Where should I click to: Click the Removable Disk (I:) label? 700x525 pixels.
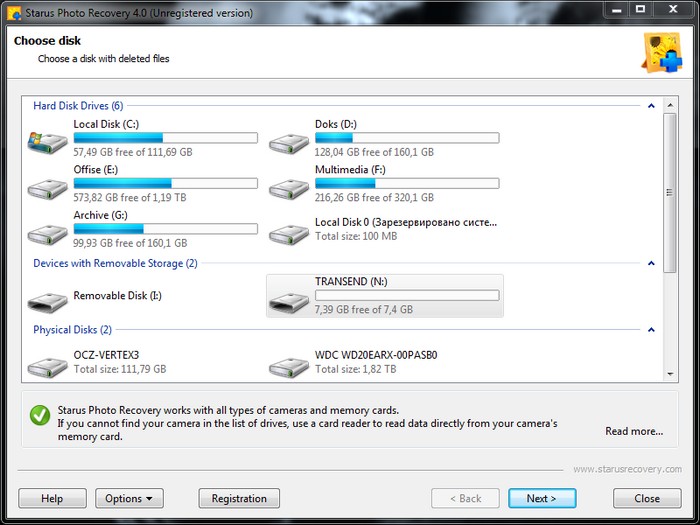click(117, 296)
